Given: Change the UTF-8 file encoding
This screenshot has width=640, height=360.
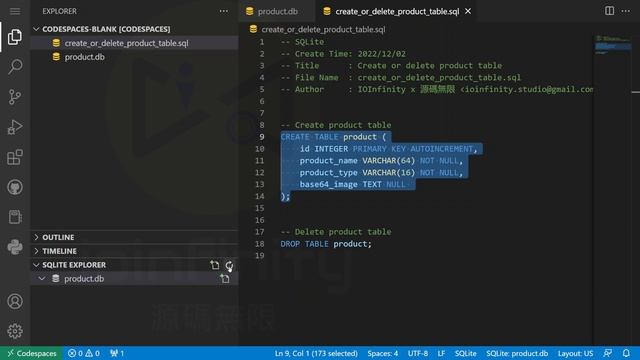Looking at the screenshot, I should [x=418, y=353].
